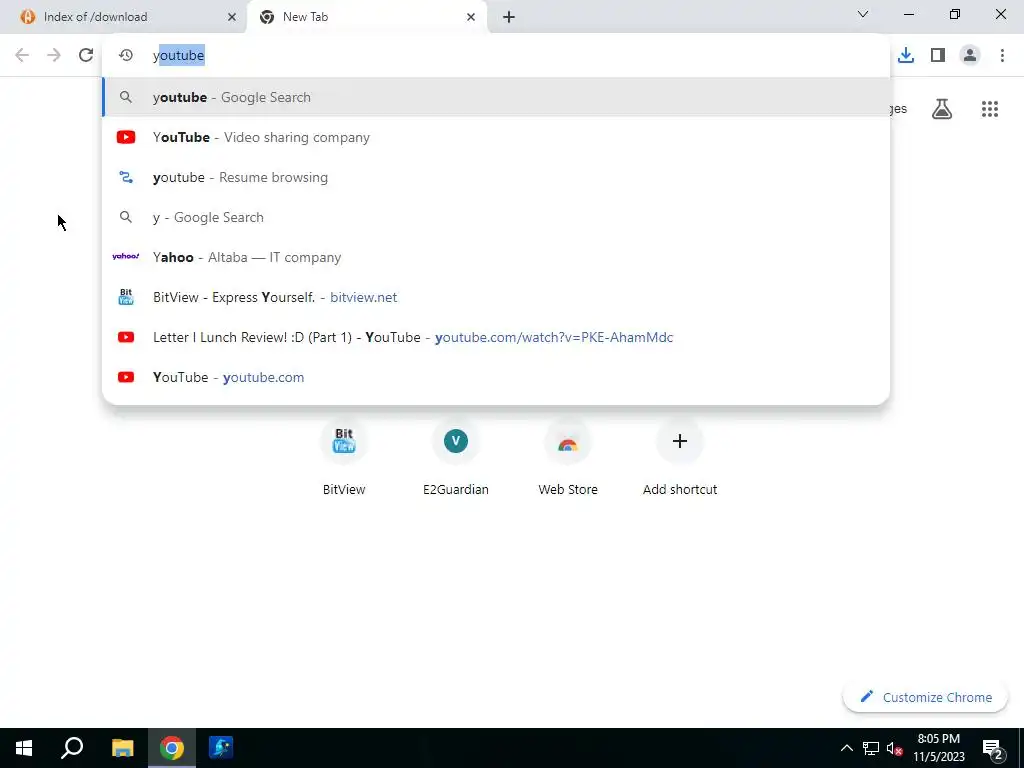1024x768 pixels.
Task: Switch to Index of /download tab
Action: click(x=123, y=17)
